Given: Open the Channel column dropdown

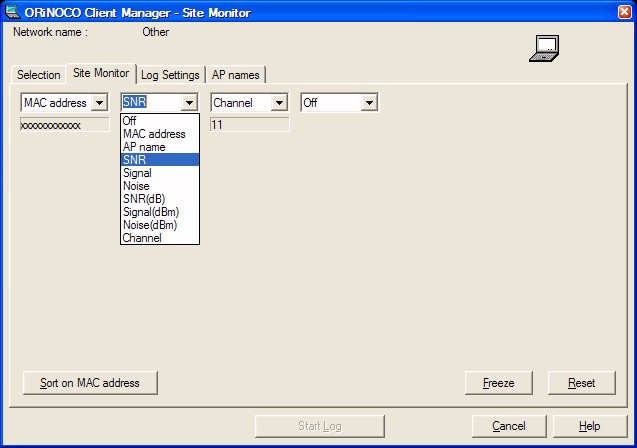Looking at the screenshot, I should point(279,103).
